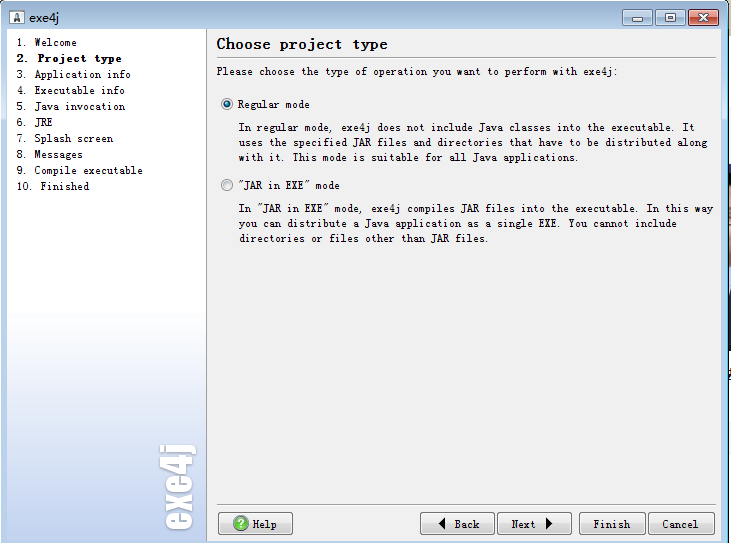Click the green Help question mark icon
Image resolution: width=731 pixels, height=543 pixels.
[241, 524]
